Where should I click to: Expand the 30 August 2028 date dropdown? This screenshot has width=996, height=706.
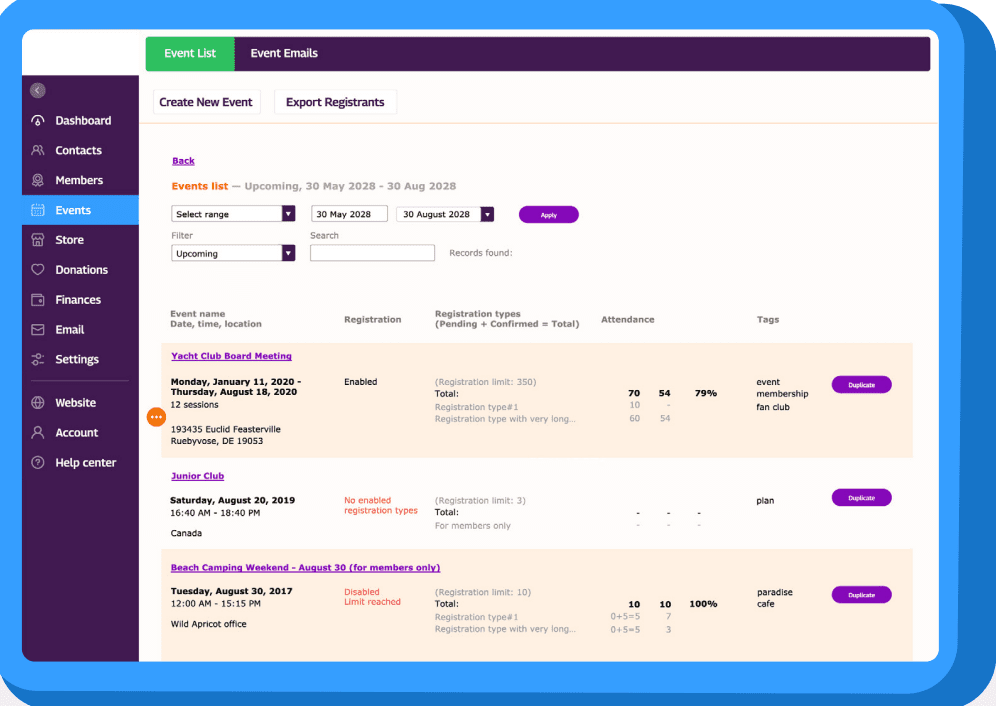[487, 214]
